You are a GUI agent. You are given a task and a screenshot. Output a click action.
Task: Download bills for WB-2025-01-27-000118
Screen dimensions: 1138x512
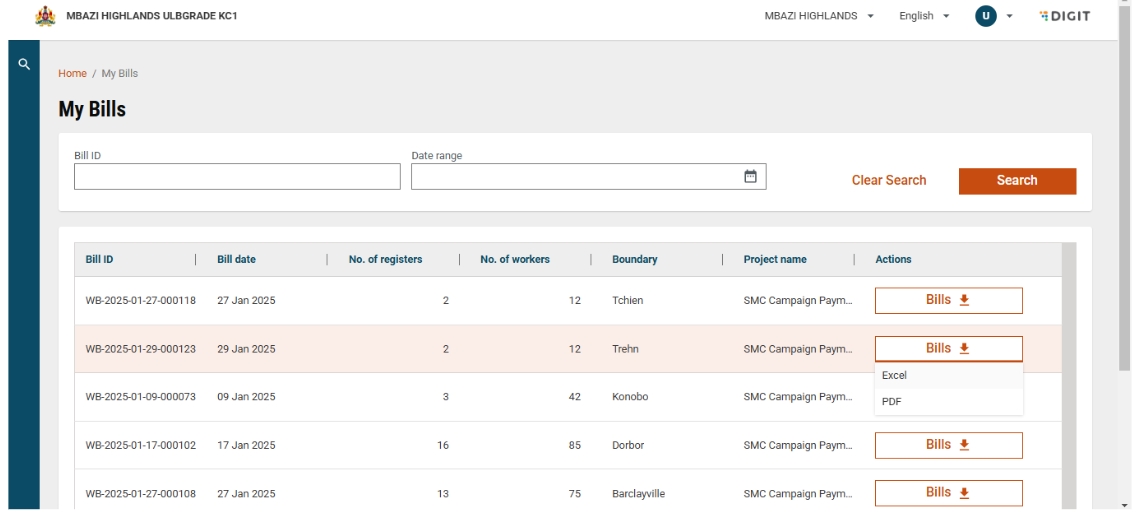(x=948, y=300)
